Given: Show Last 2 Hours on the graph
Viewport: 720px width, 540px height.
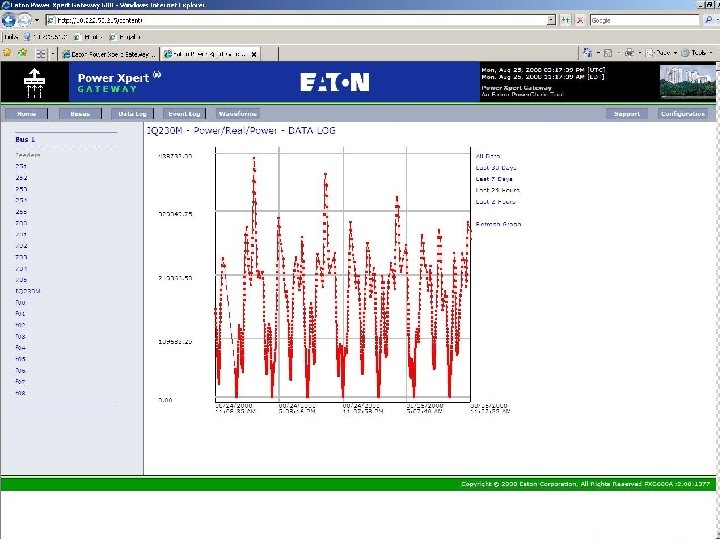Looking at the screenshot, I should [495, 202].
